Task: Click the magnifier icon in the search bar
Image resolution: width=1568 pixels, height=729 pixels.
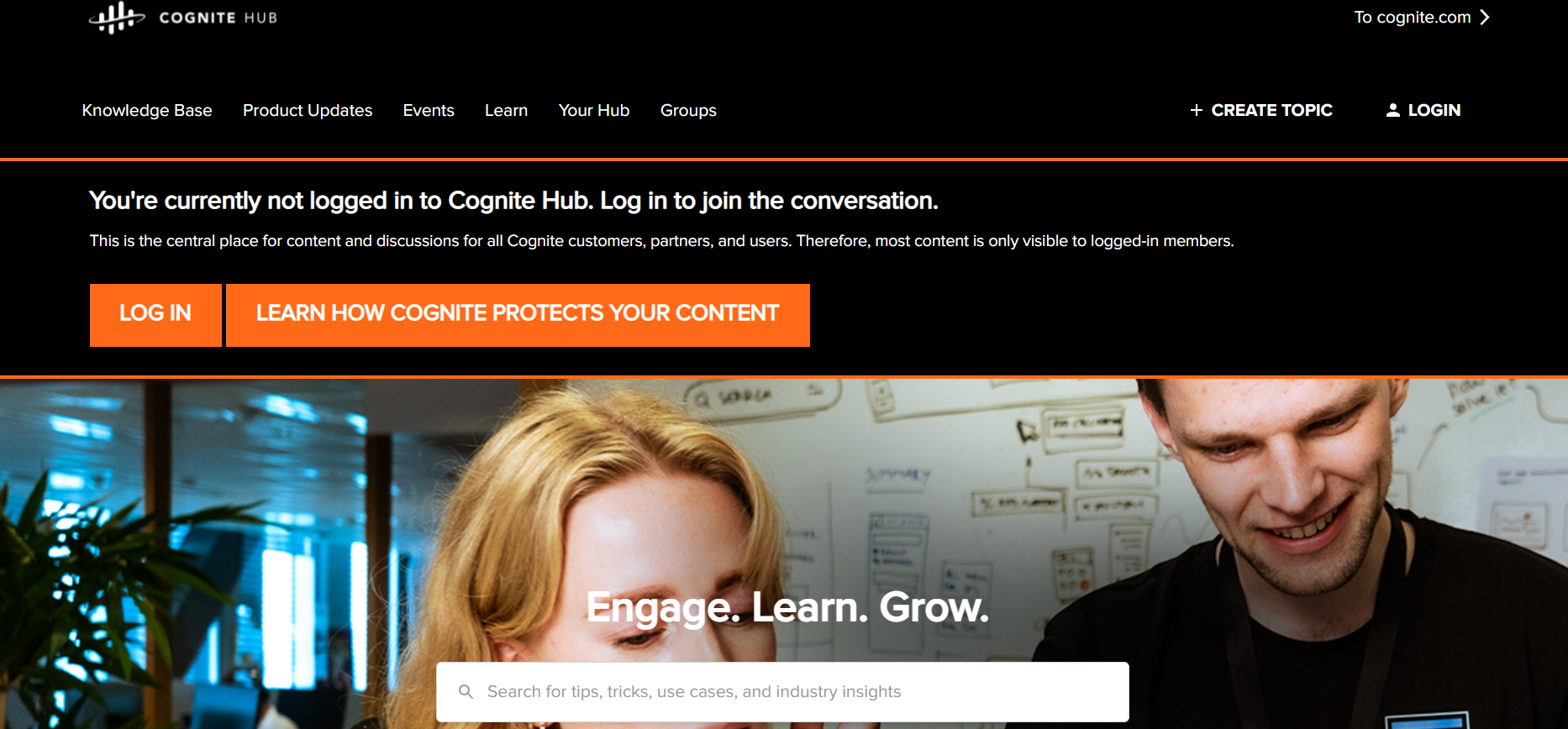Action: [466, 692]
